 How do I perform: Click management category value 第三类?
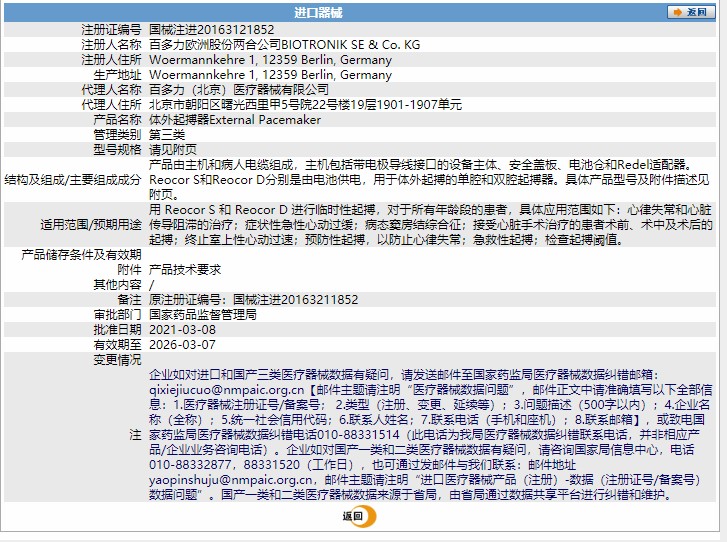tap(167, 135)
